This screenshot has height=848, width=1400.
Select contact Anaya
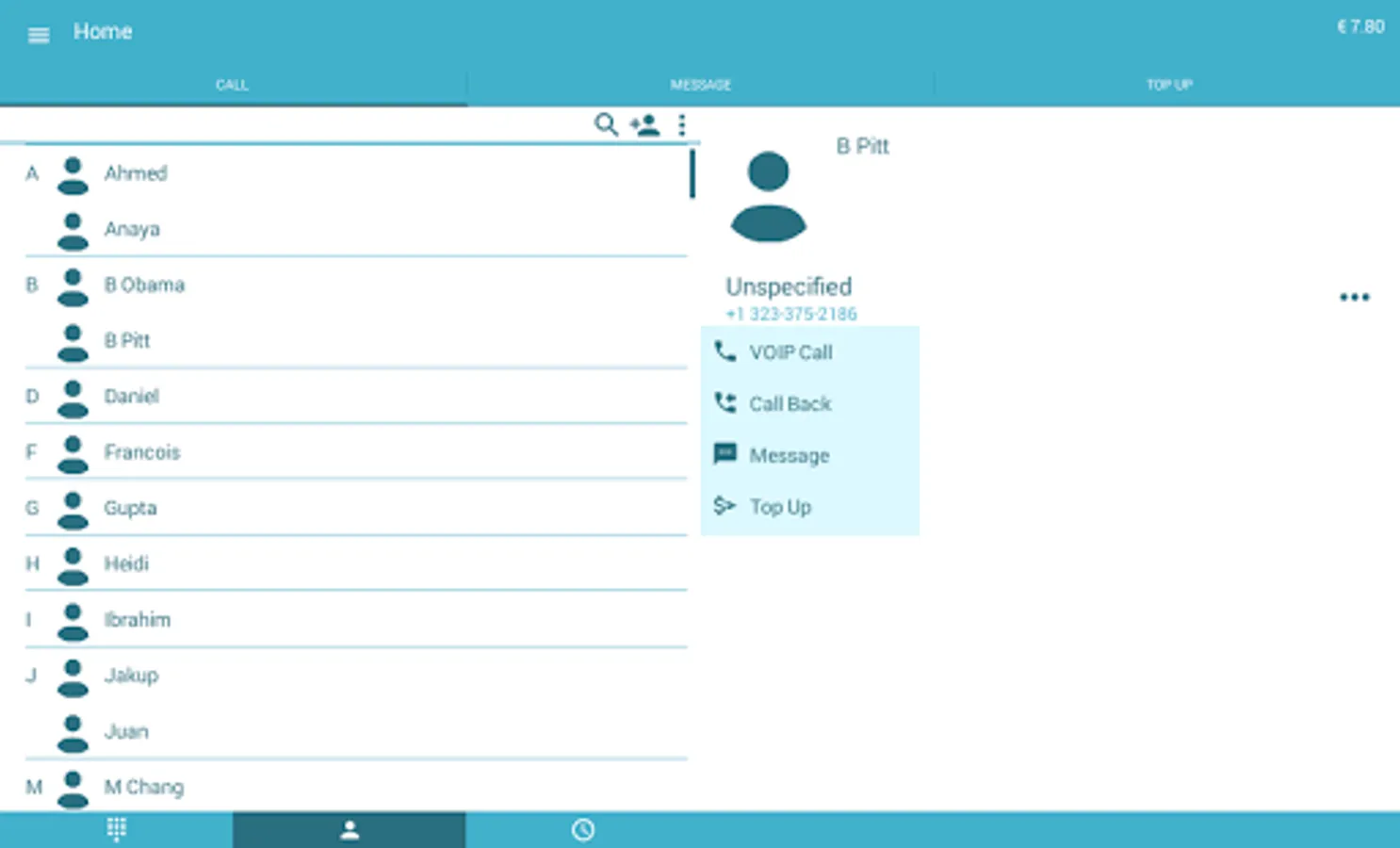coord(356,229)
